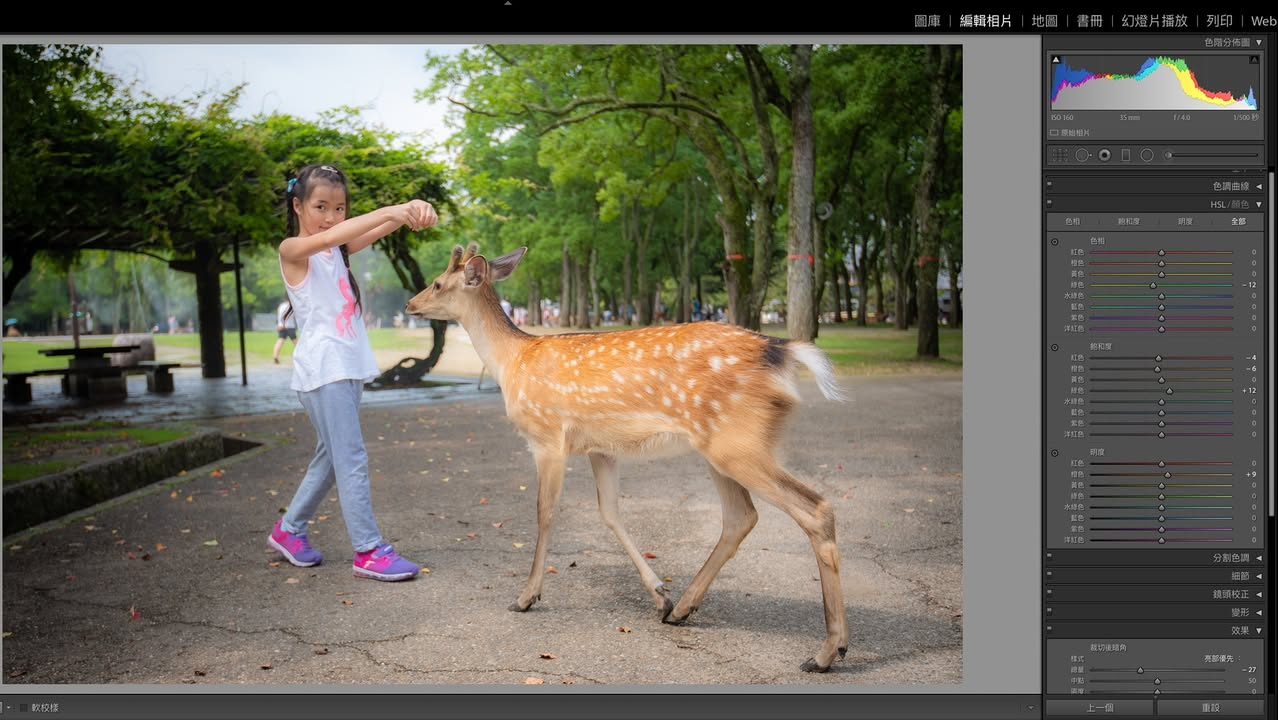The height and width of the screenshot is (720, 1278).
Task: Click the 重設 button
Action: 1210,708
